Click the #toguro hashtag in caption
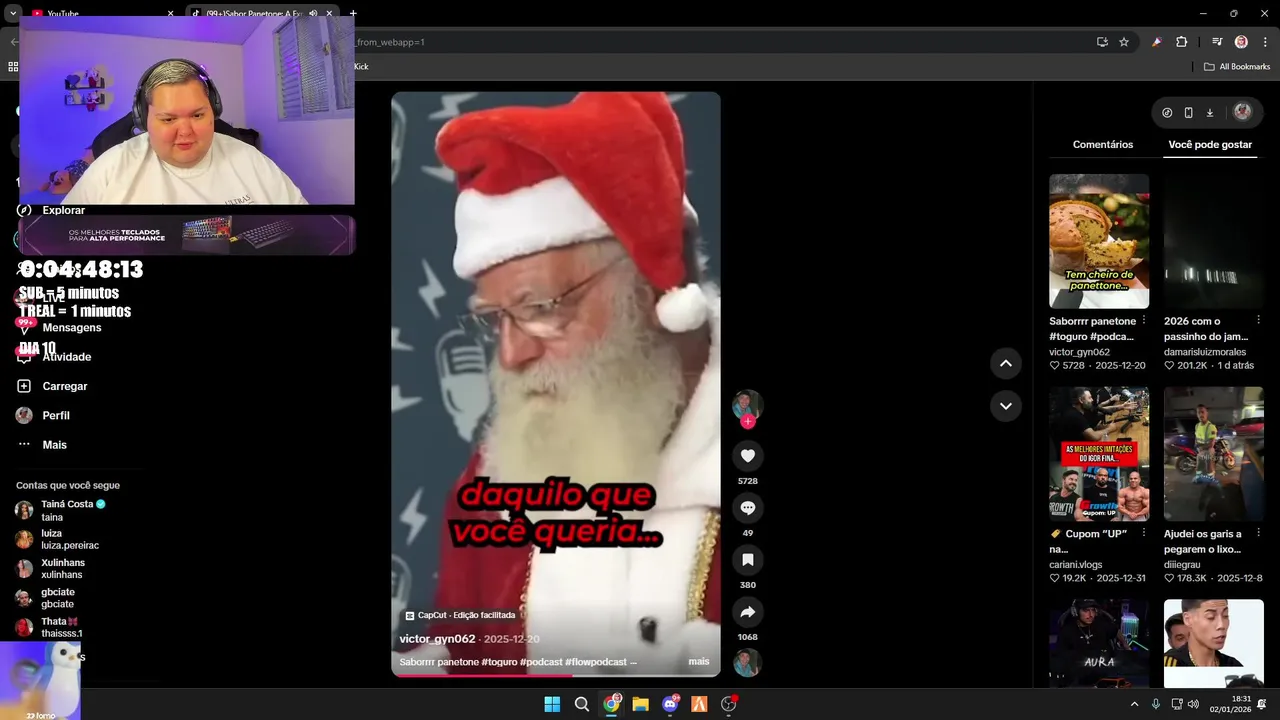1280x720 pixels. pos(499,662)
